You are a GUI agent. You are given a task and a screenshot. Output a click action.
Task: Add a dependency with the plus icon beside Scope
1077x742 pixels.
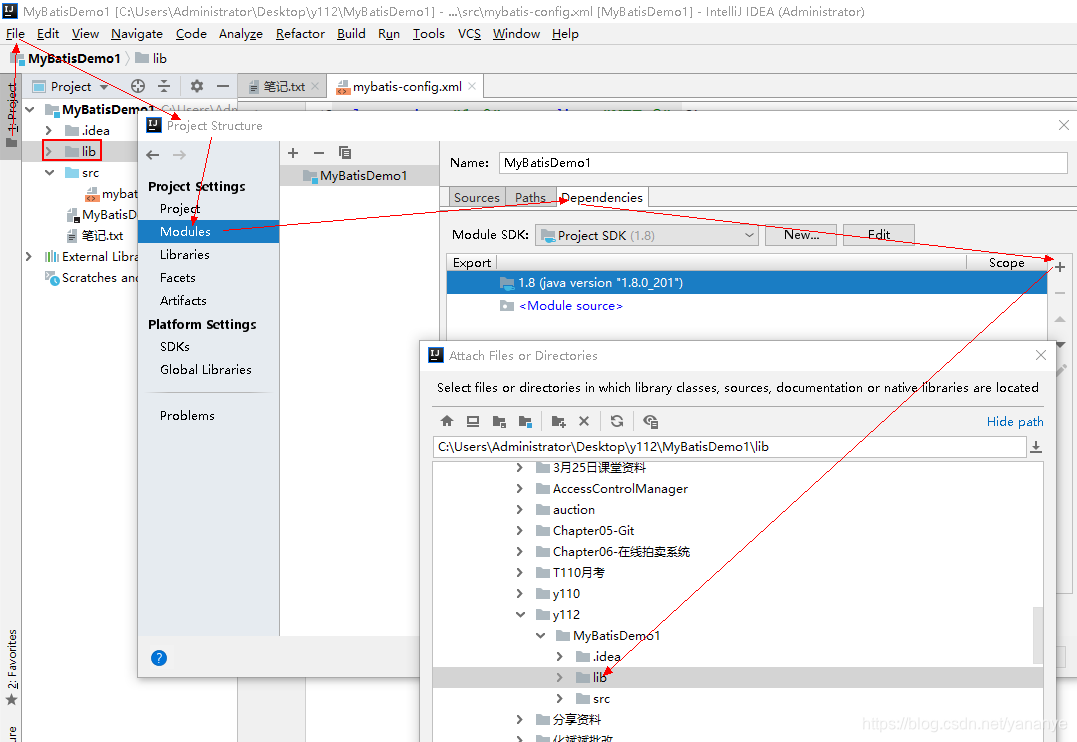[x=1060, y=267]
